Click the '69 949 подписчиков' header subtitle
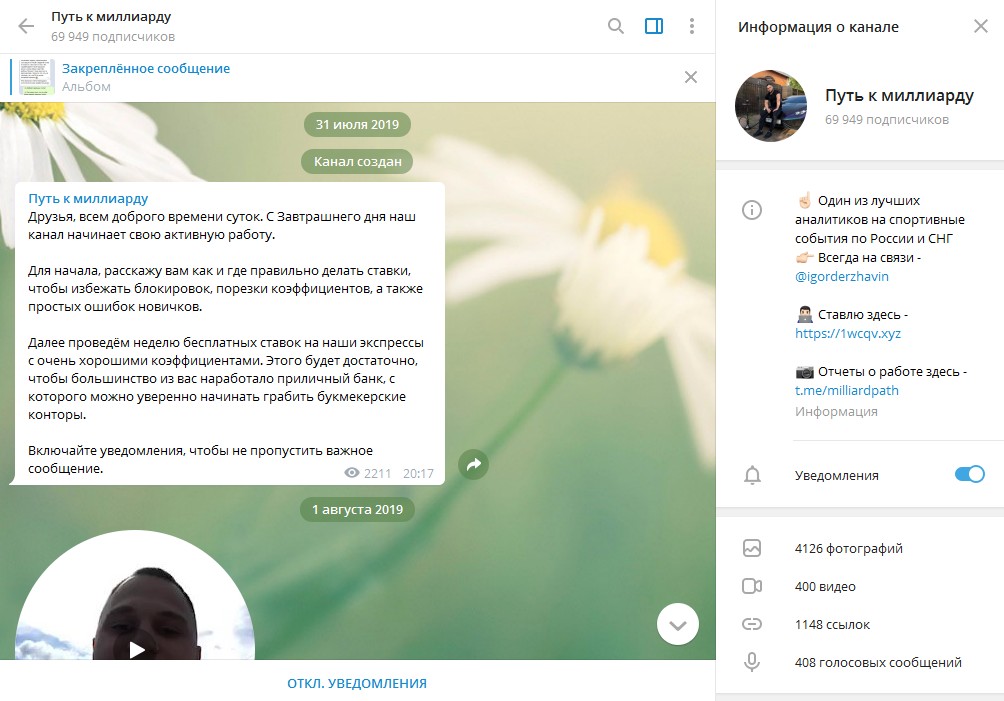 113,36
